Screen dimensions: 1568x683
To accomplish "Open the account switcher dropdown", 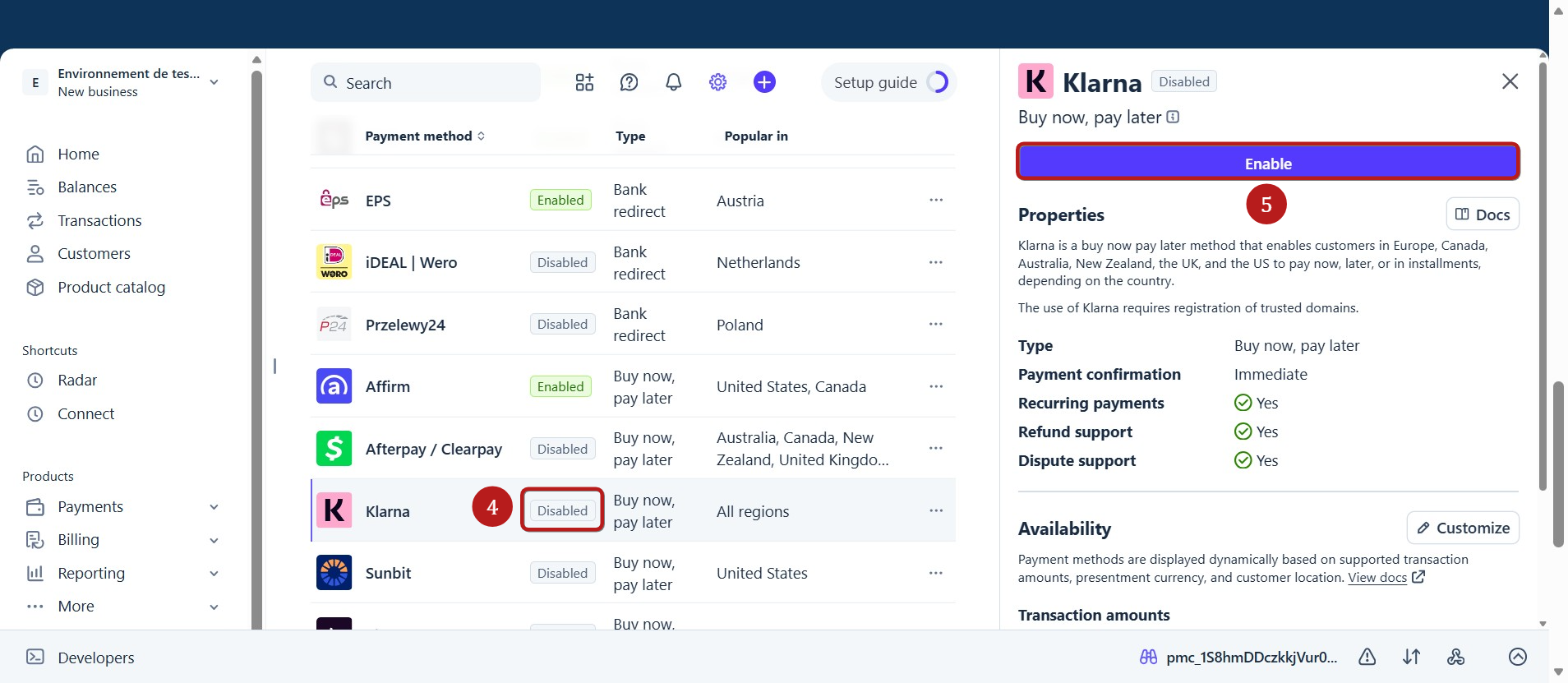I will point(214,82).
